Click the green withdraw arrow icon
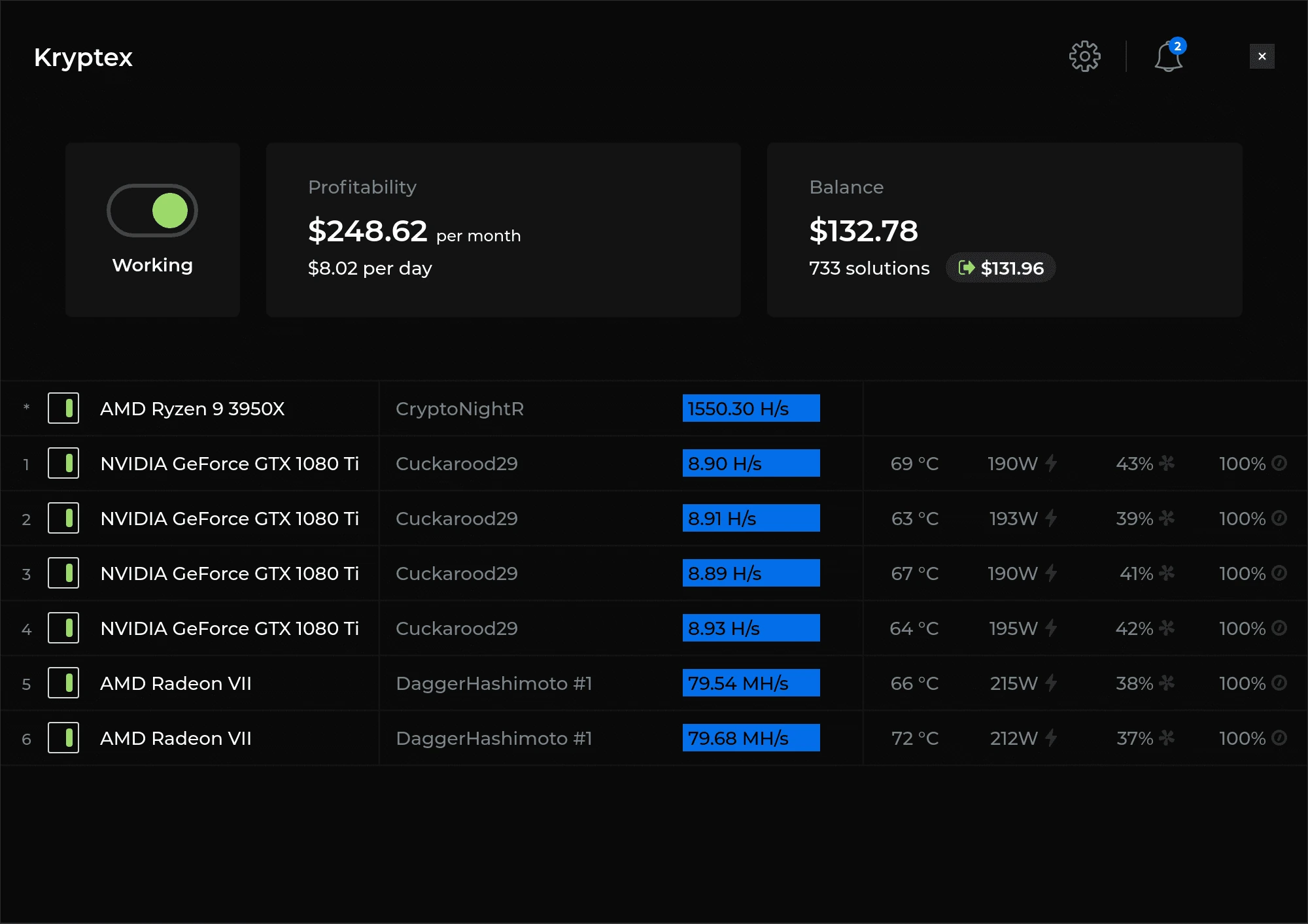This screenshot has height=924, width=1308. pos(967,267)
